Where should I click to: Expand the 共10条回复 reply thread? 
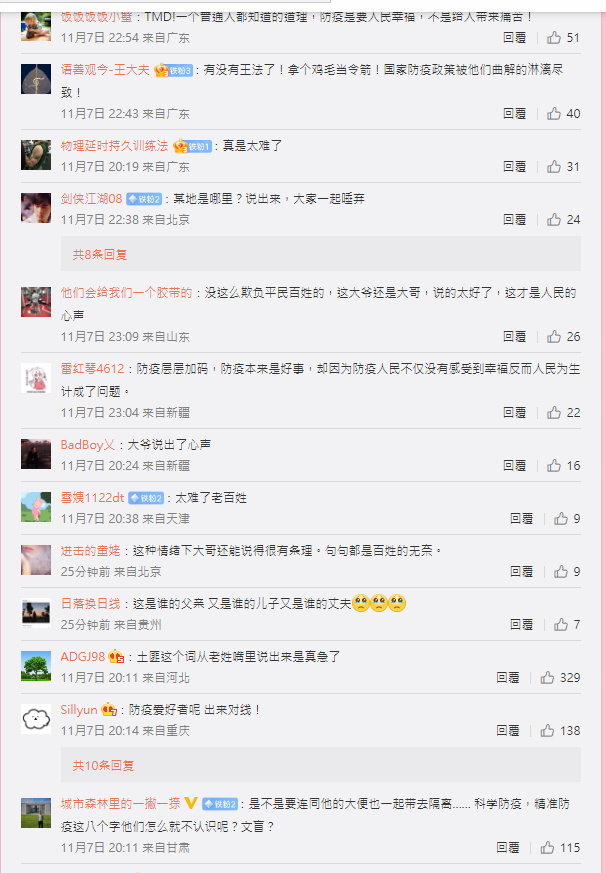point(103,766)
